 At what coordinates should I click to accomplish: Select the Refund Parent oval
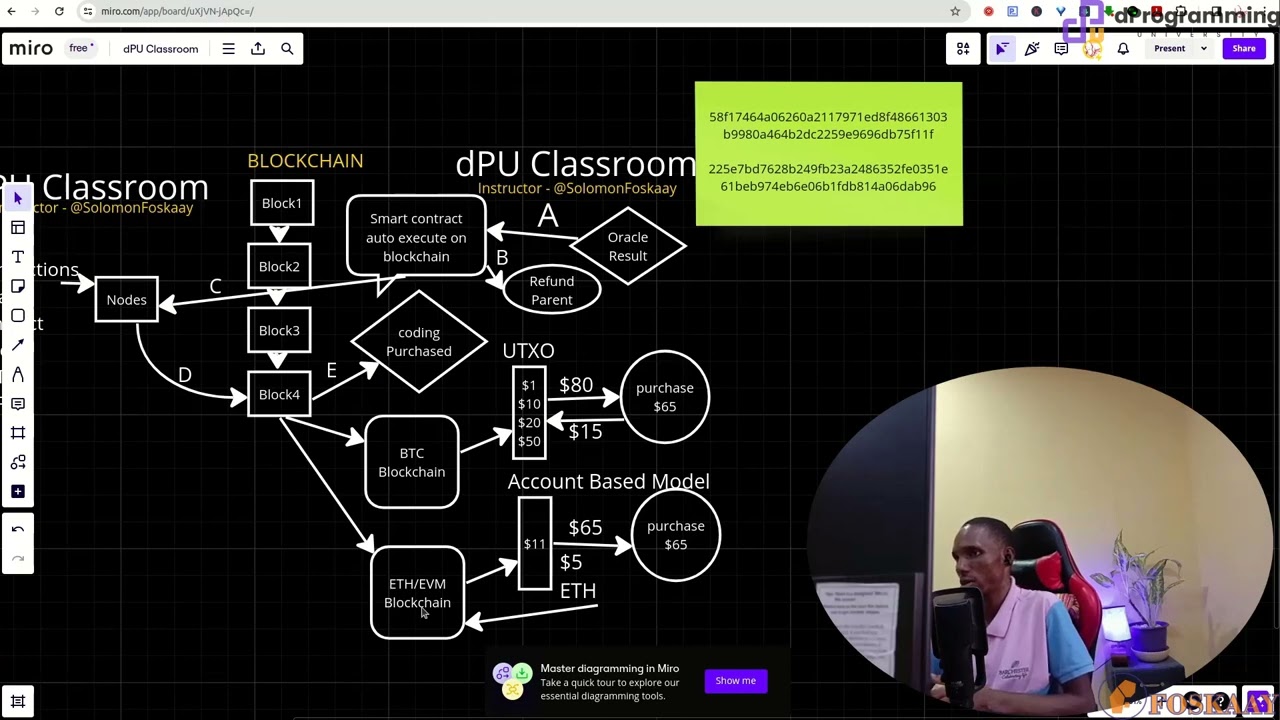click(552, 290)
